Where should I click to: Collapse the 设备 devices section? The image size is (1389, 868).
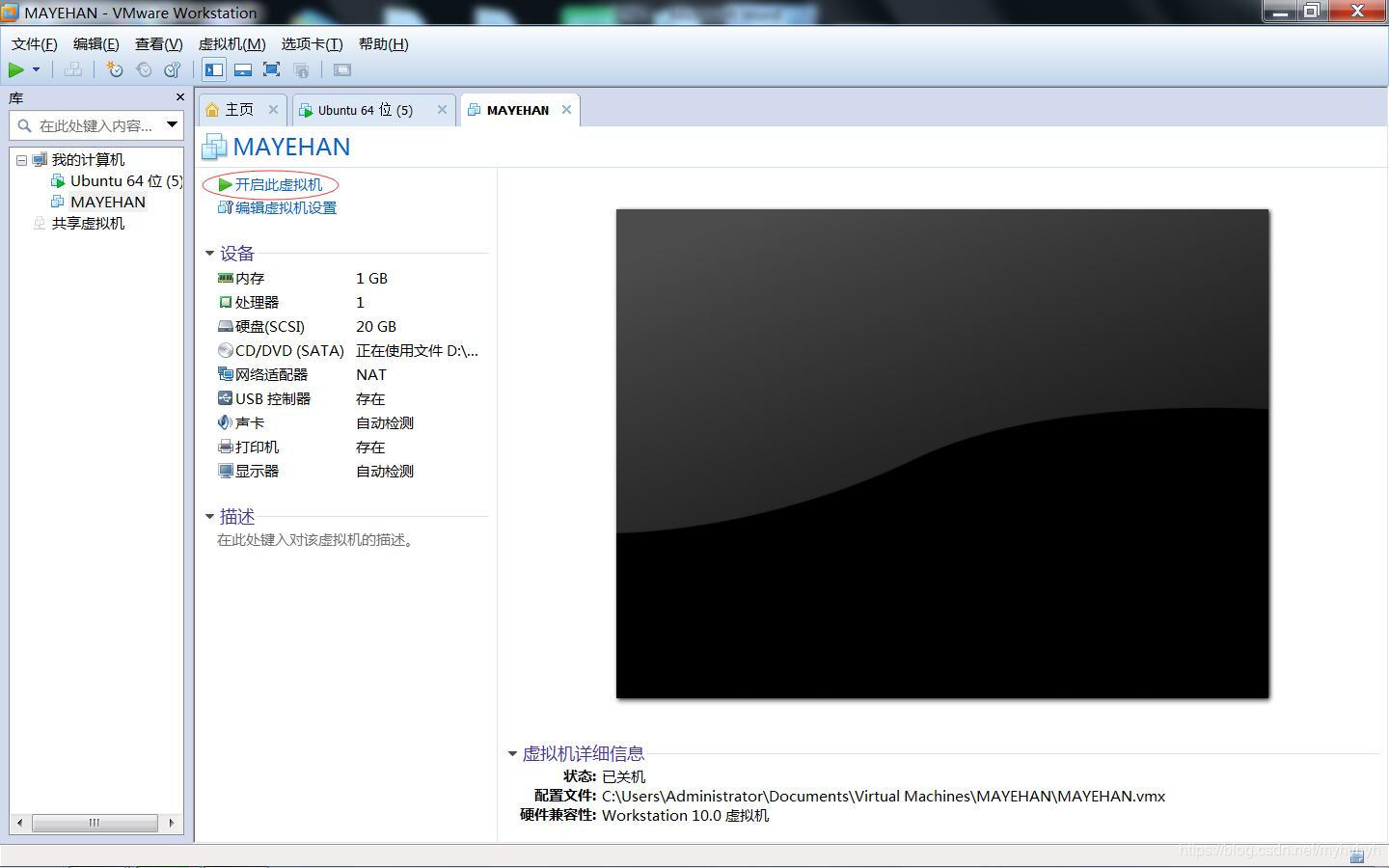pyautogui.click(x=210, y=253)
